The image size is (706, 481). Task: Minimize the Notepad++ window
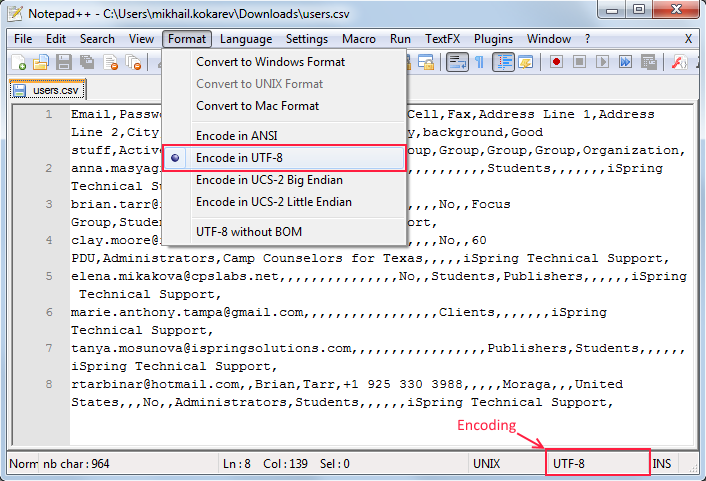(x=612, y=9)
